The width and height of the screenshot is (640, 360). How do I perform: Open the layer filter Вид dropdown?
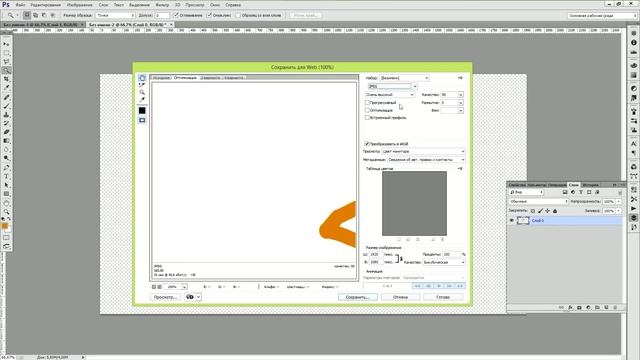click(x=526, y=192)
